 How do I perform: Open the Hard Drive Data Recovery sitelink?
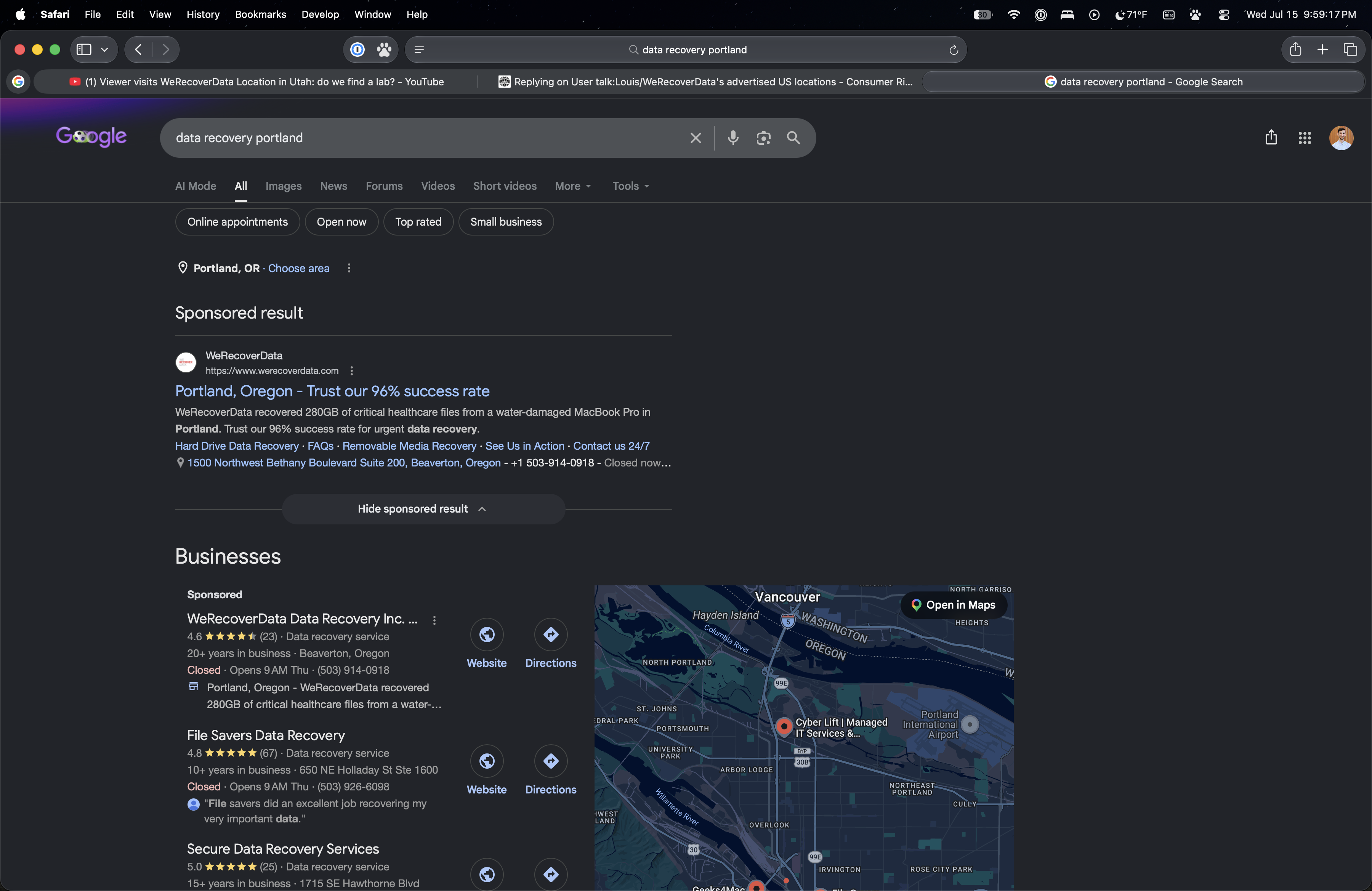point(237,446)
